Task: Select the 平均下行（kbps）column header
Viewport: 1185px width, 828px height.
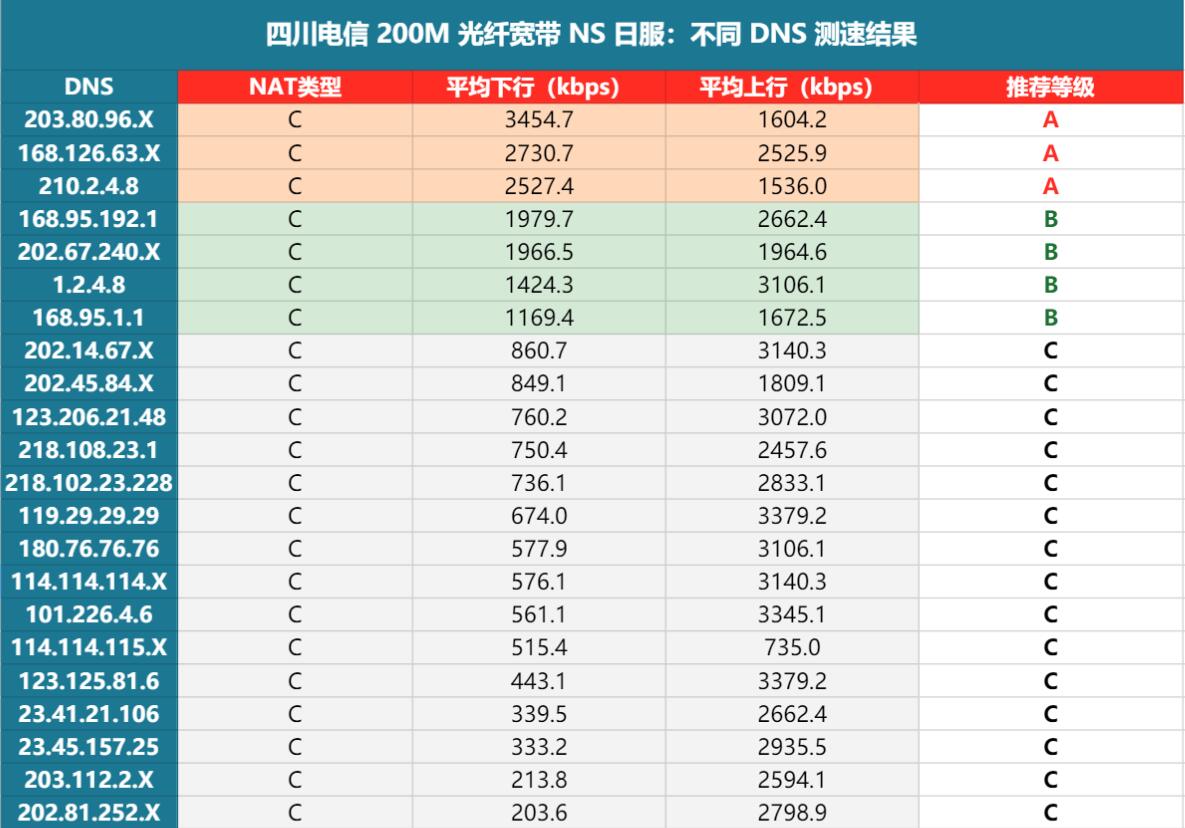Action: click(537, 88)
